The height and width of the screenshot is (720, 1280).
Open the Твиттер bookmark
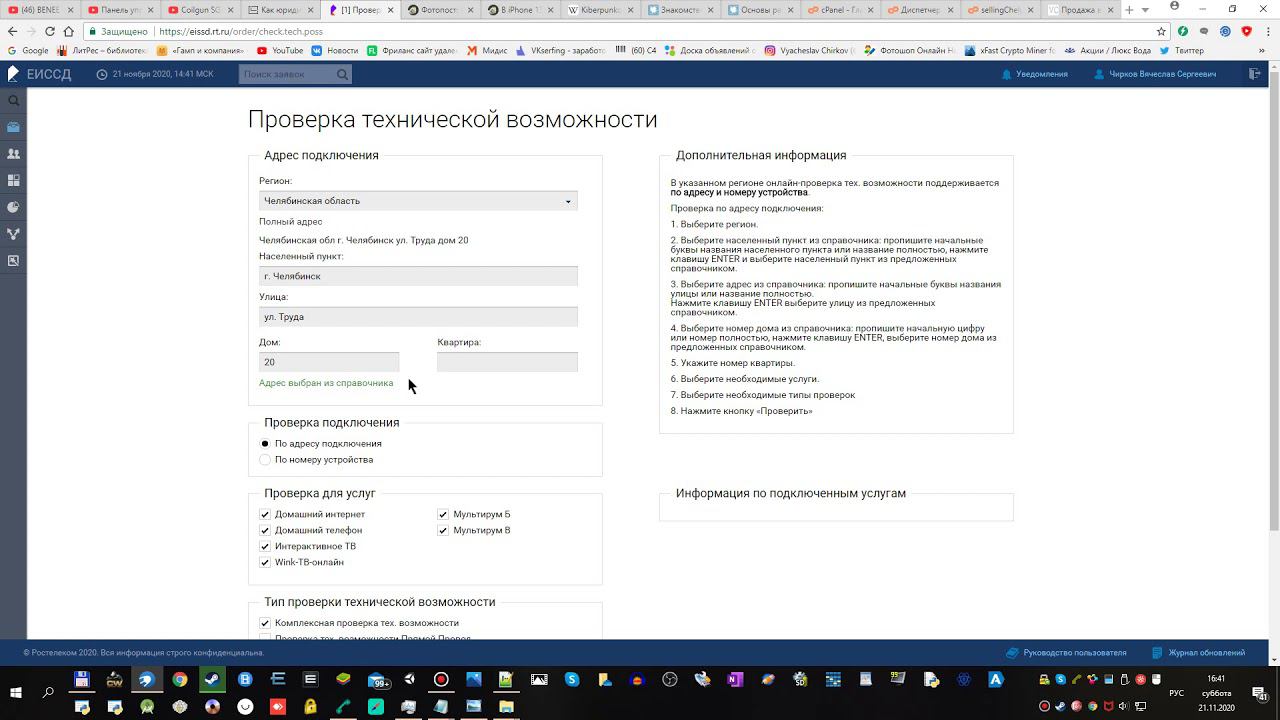[1182, 50]
